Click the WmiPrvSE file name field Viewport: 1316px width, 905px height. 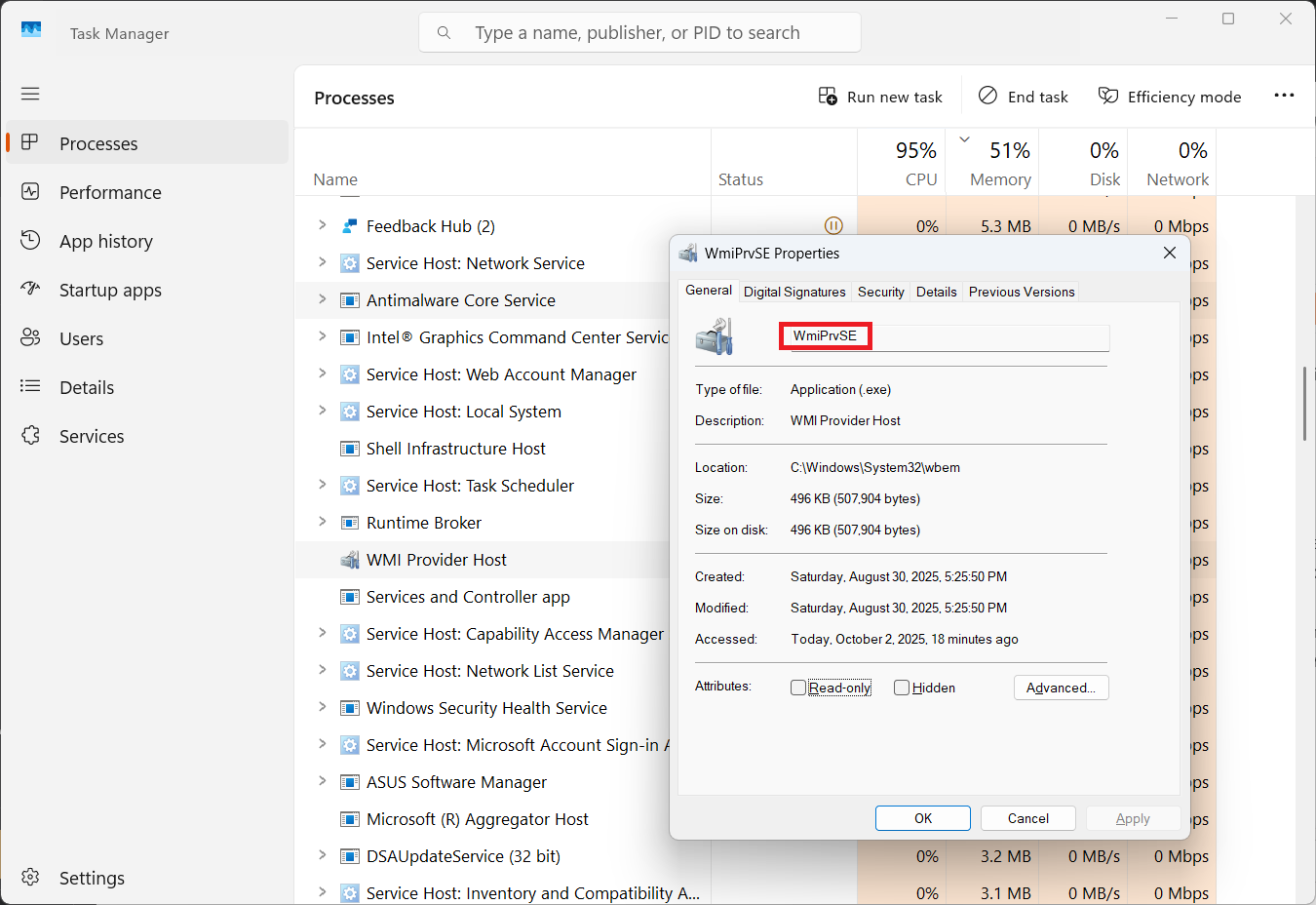[x=944, y=336]
